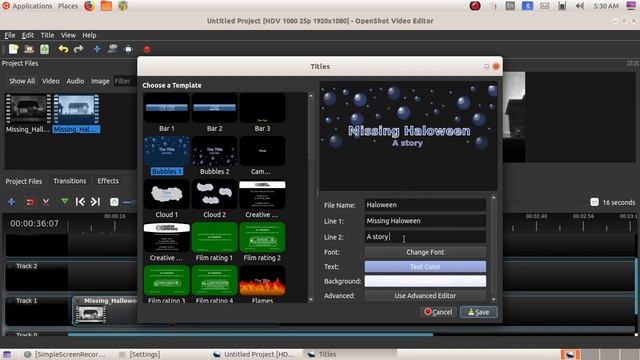Click the New Project toolbar icon
The width and height of the screenshot is (640, 360).
[x=13, y=49]
